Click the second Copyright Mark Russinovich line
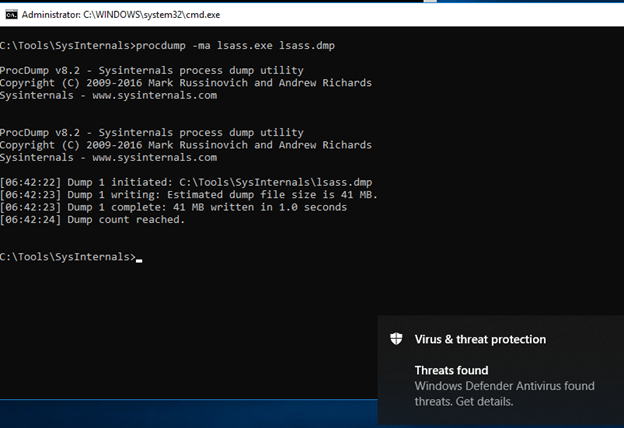This screenshot has width=624, height=428. pos(186,145)
